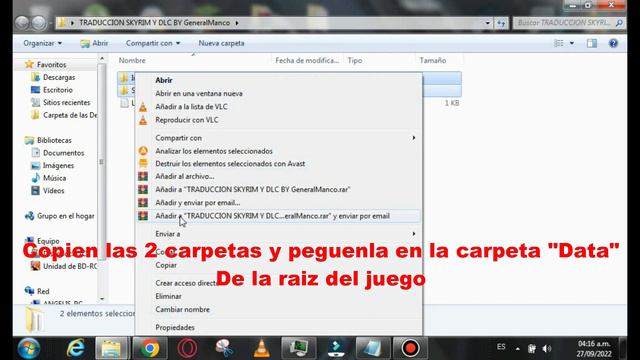The image size is (640, 360).
Task: Sort by the Tamaño column header
Action: pyautogui.click(x=433, y=60)
